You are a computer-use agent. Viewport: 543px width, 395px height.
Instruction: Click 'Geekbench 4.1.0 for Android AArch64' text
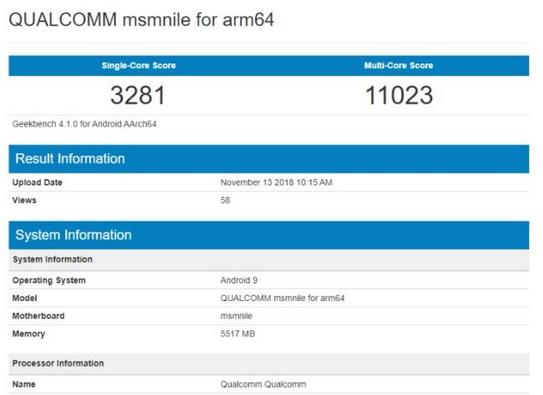[x=84, y=124]
